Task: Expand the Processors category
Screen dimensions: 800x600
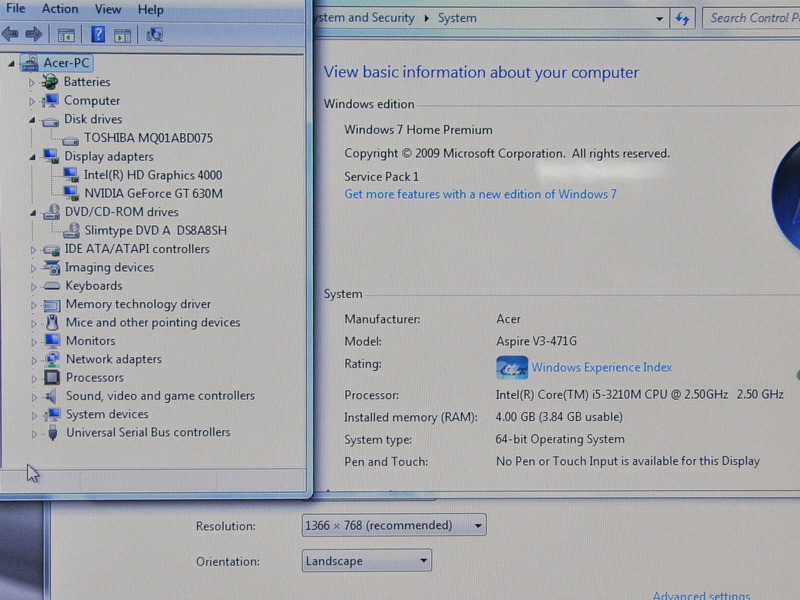Action: (x=34, y=379)
